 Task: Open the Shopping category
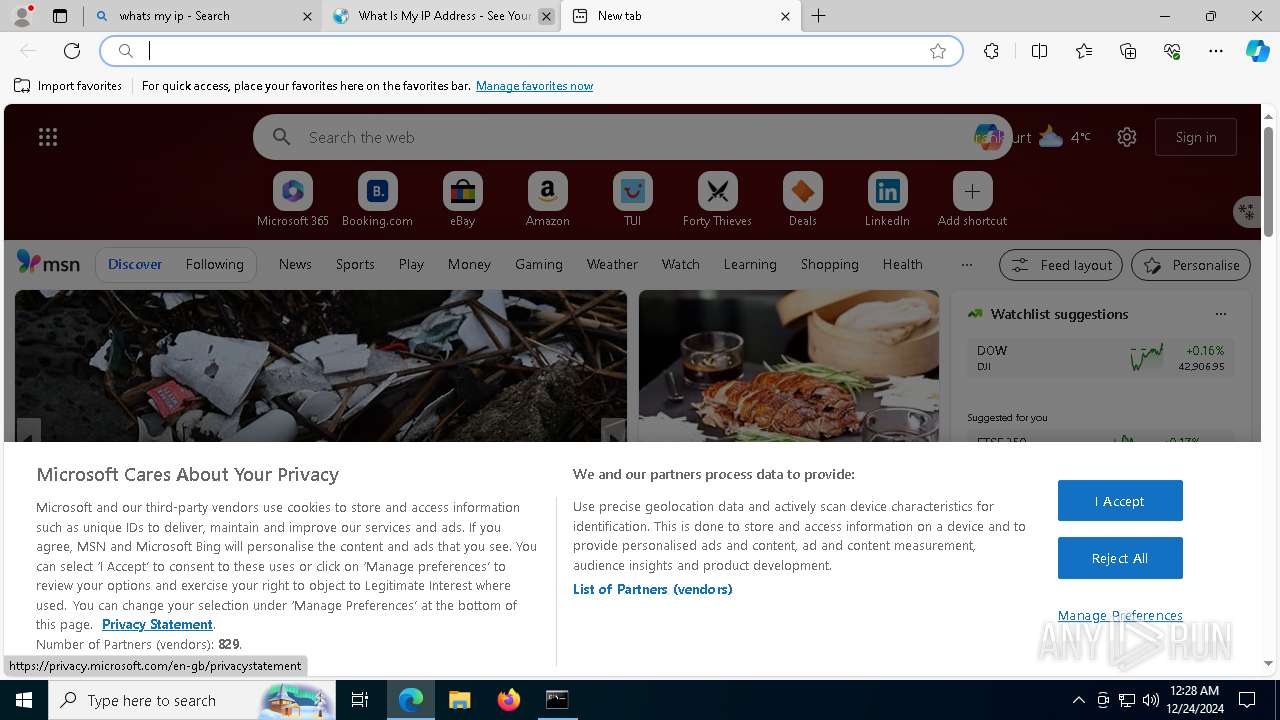click(830, 264)
